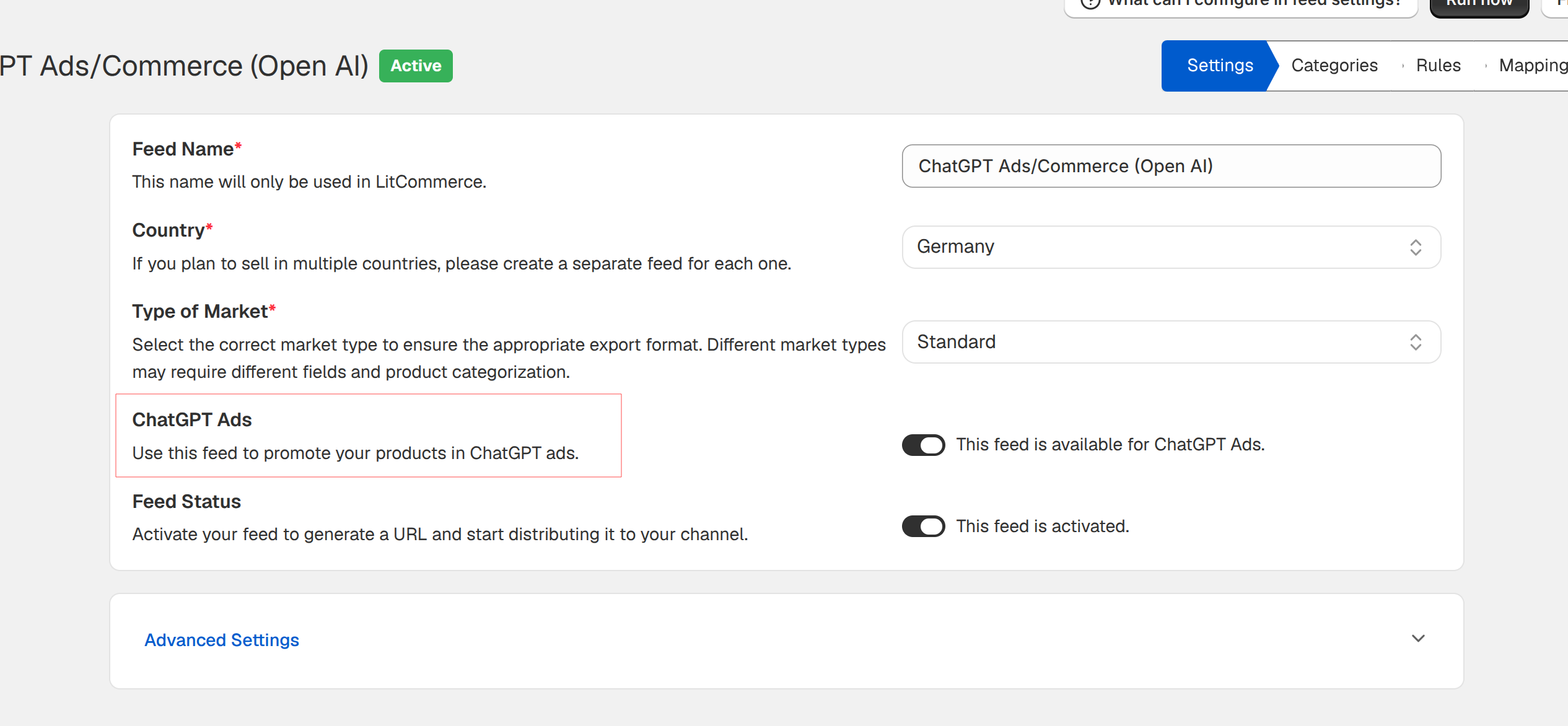Image resolution: width=1568 pixels, height=726 pixels.
Task: Open the Type of Market dropdown
Action: point(1171,342)
